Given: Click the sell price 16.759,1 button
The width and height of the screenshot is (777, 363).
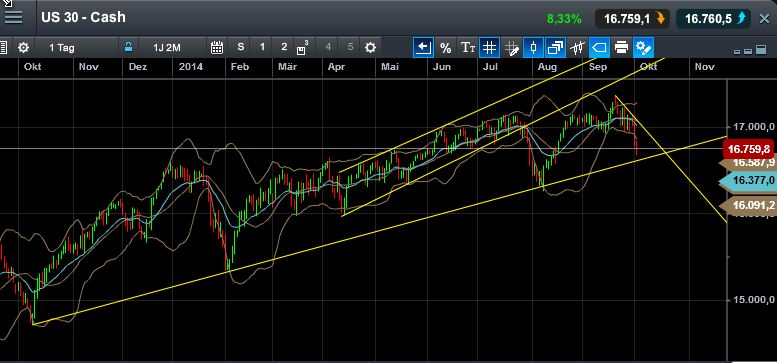Looking at the screenshot, I should point(632,19).
